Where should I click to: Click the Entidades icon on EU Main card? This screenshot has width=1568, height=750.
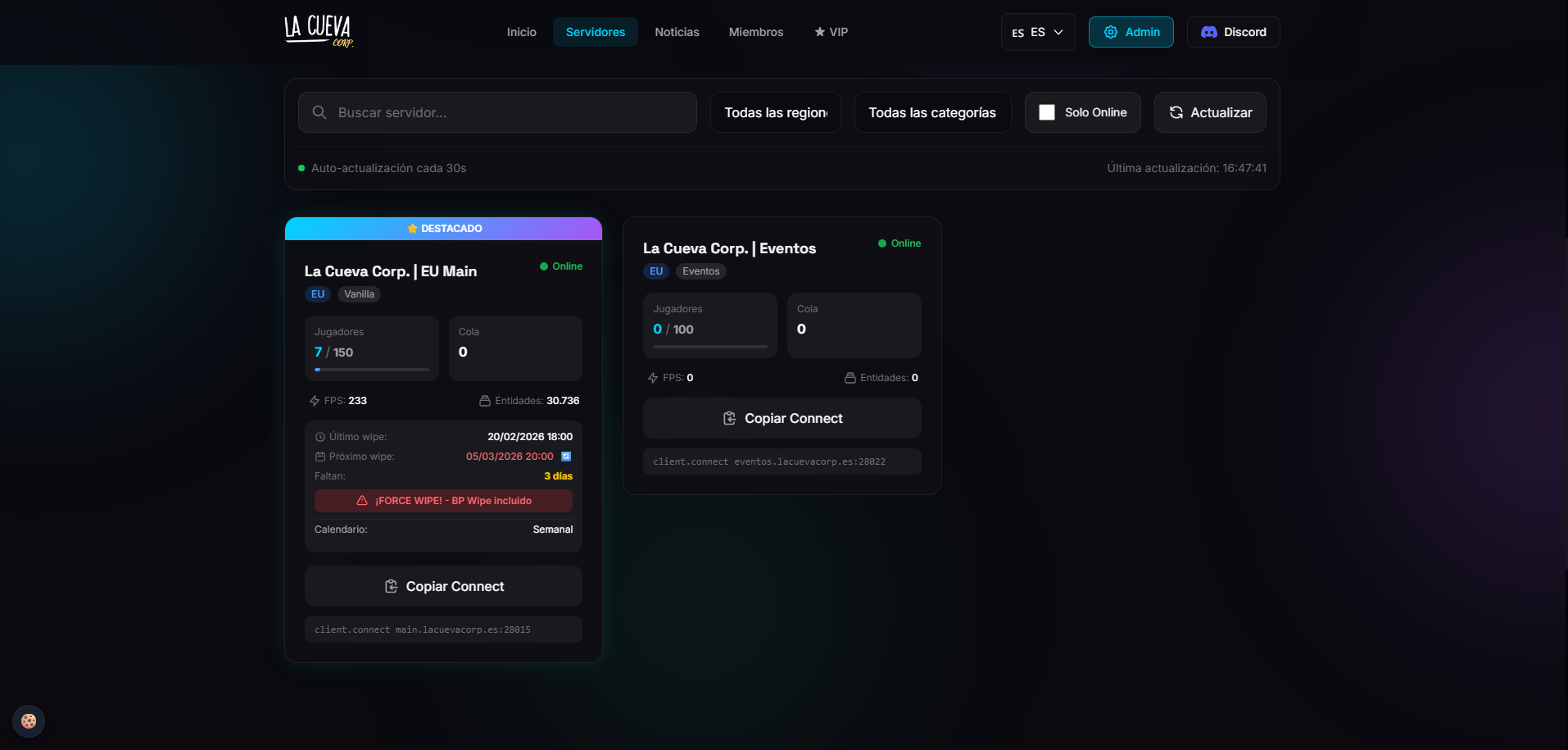click(x=485, y=401)
